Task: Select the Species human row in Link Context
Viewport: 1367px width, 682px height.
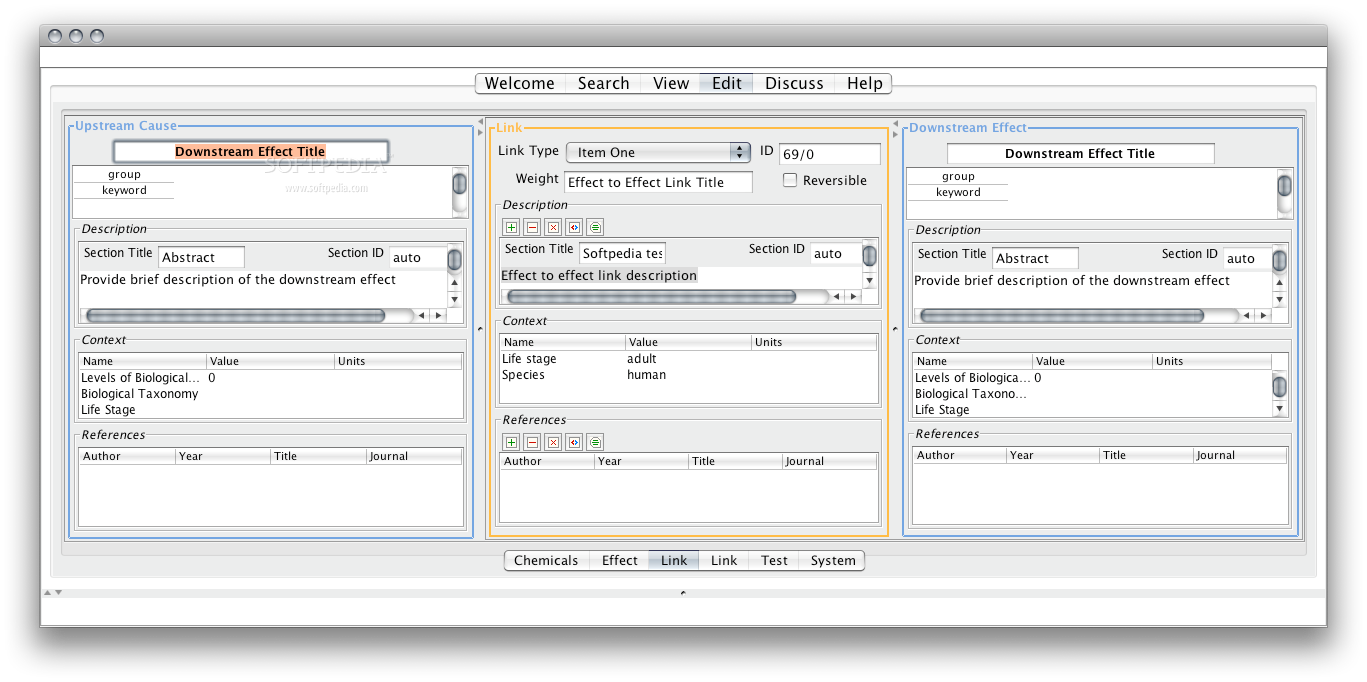Action: (x=688, y=375)
